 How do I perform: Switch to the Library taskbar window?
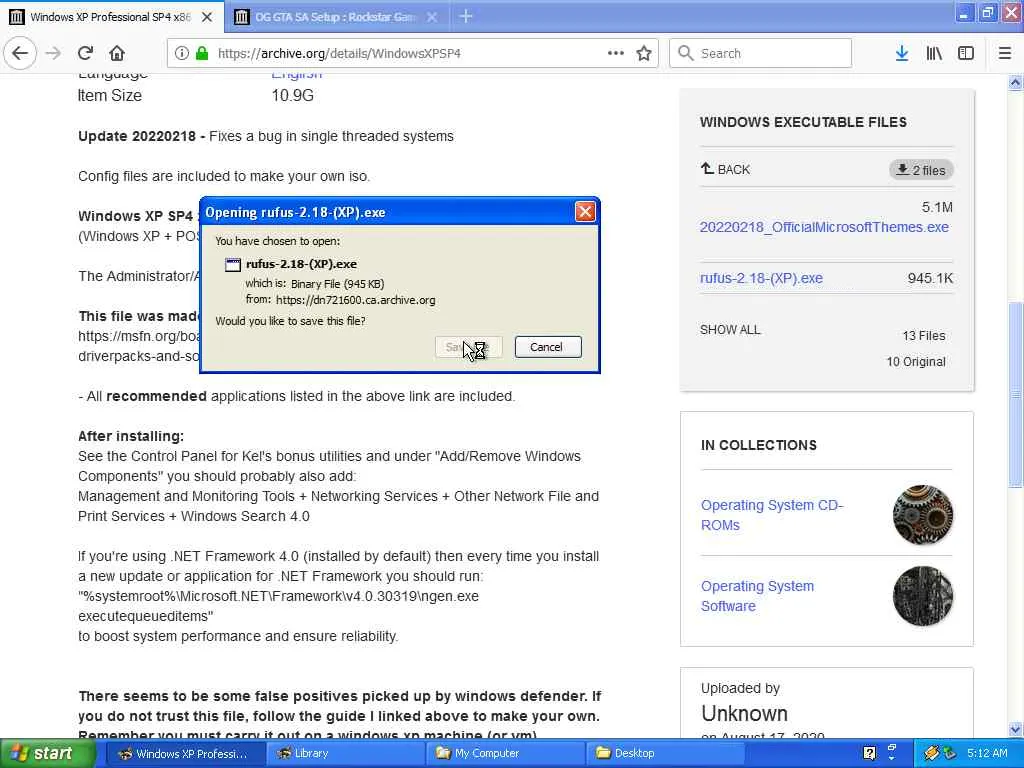345,753
